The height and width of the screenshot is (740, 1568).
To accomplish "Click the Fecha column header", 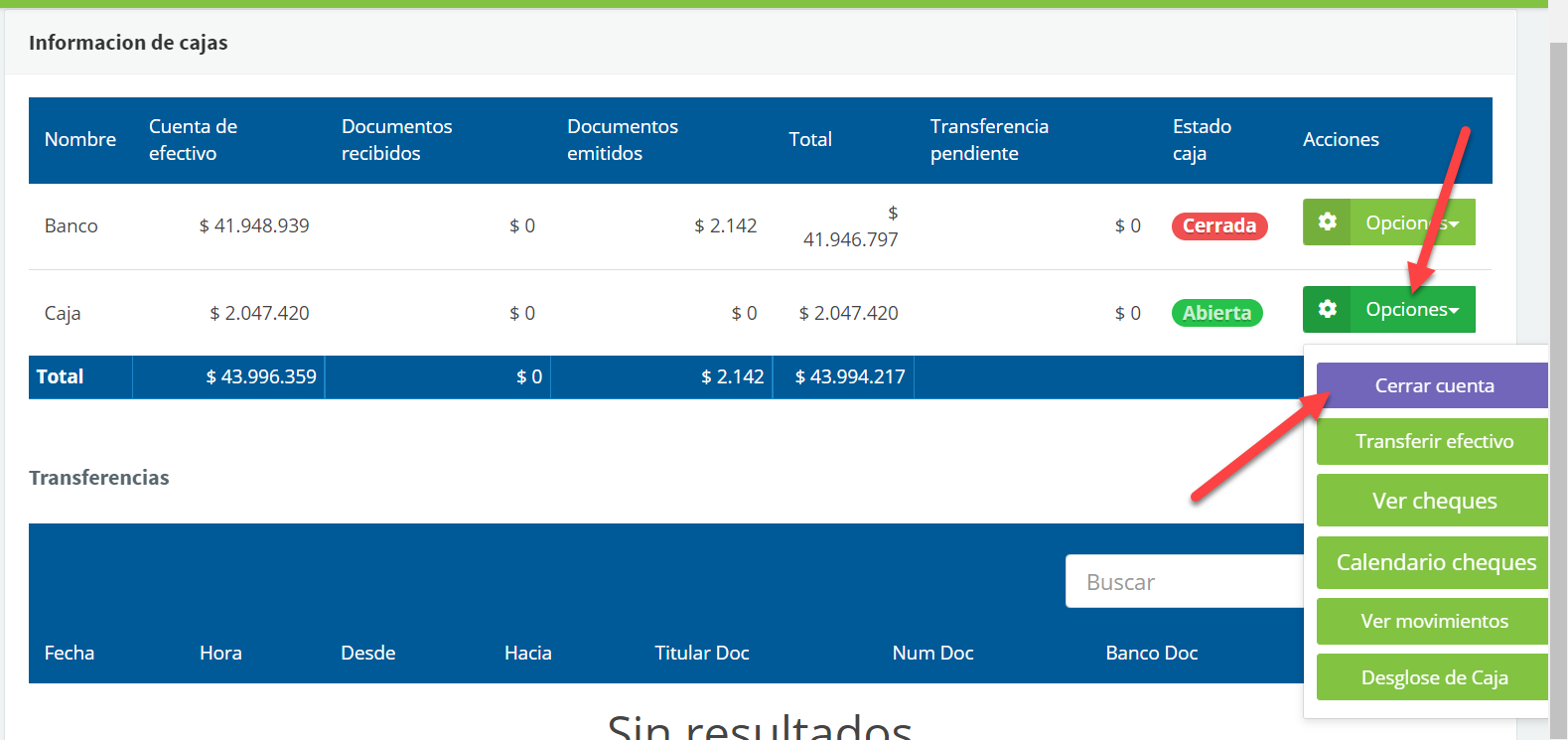I will [70, 653].
